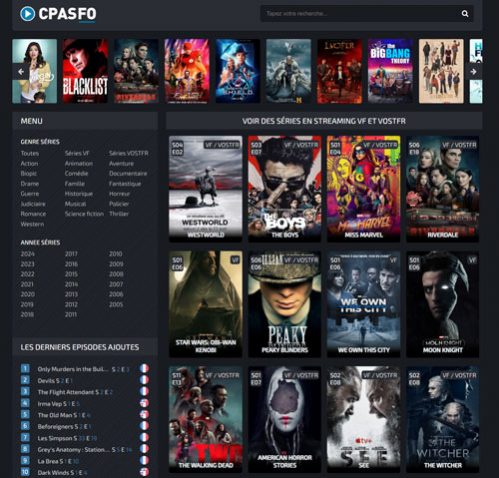This screenshot has height=478, width=499.
Task: Open Grey's Anatomy: Station episode link
Action: click(x=85, y=450)
